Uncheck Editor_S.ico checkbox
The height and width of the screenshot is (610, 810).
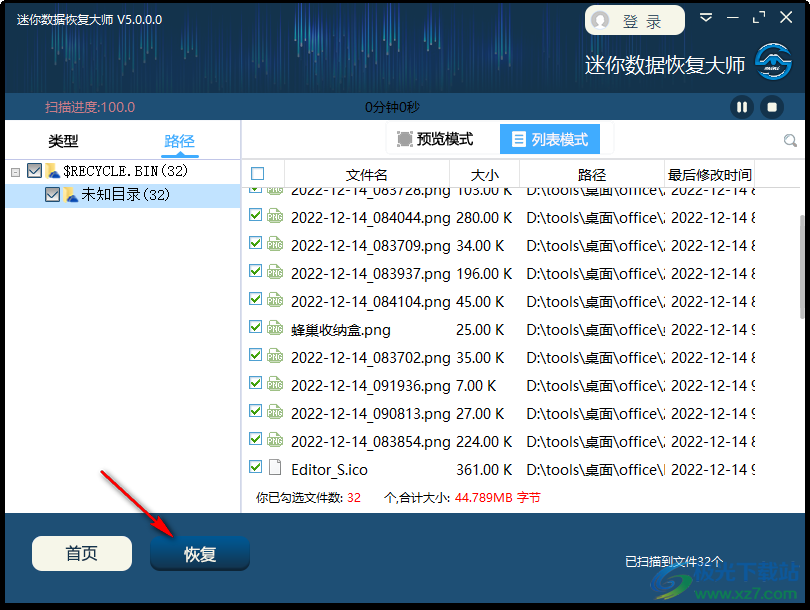255,467
